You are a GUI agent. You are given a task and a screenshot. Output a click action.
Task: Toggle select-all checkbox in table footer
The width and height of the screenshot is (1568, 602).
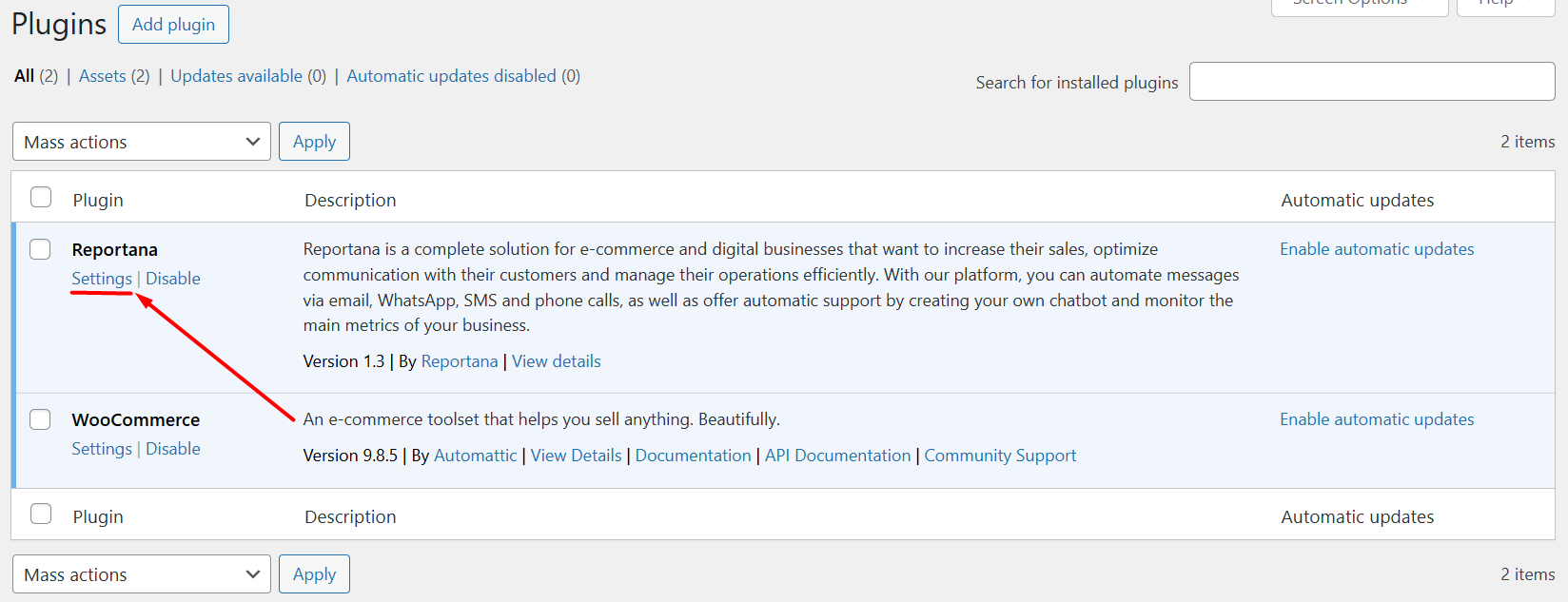[x=41, y=515]
